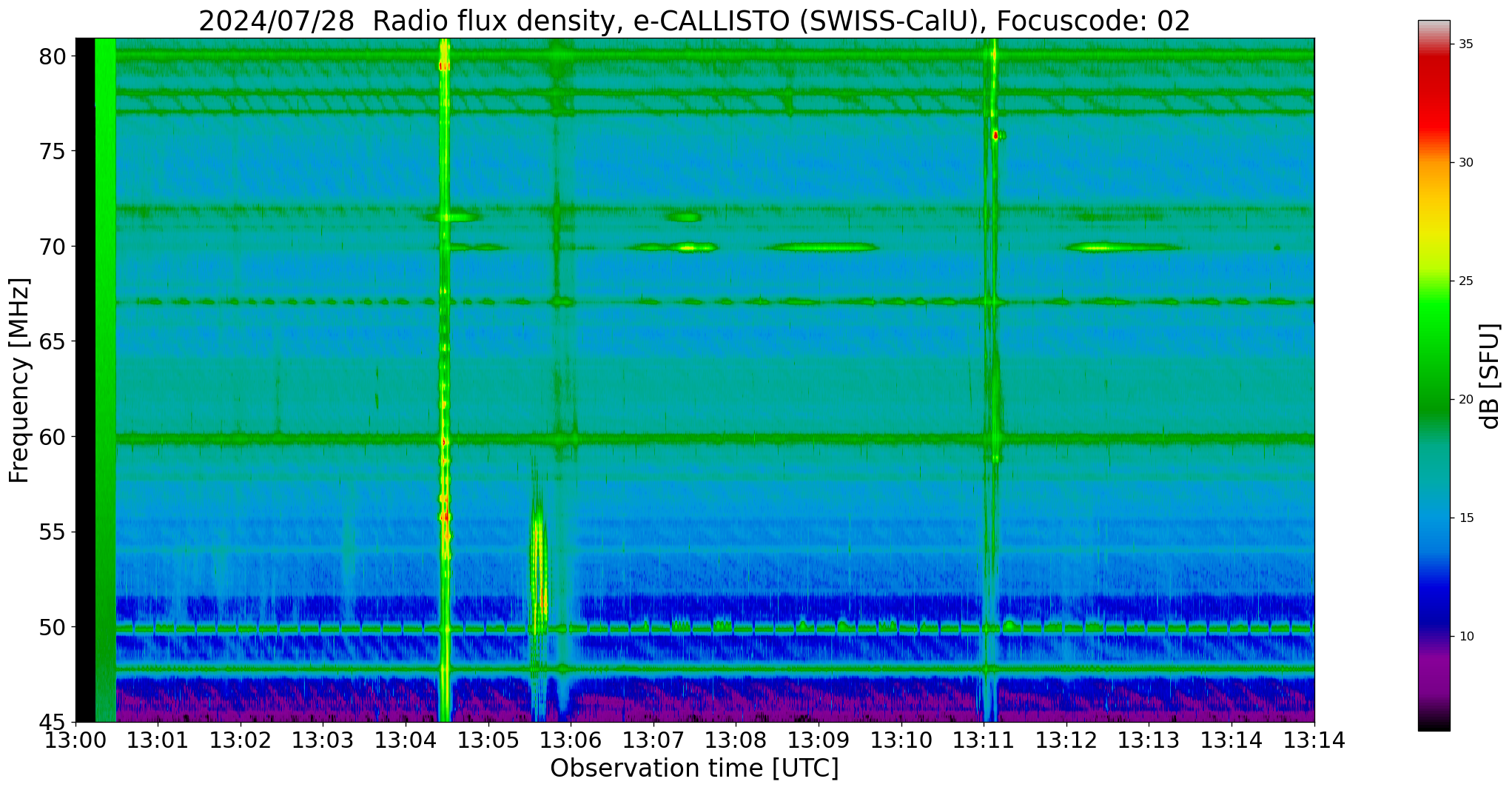1512x790 pixels.
Task: Click the 13:07 time tick label
Action: click(x=653, y=740)
